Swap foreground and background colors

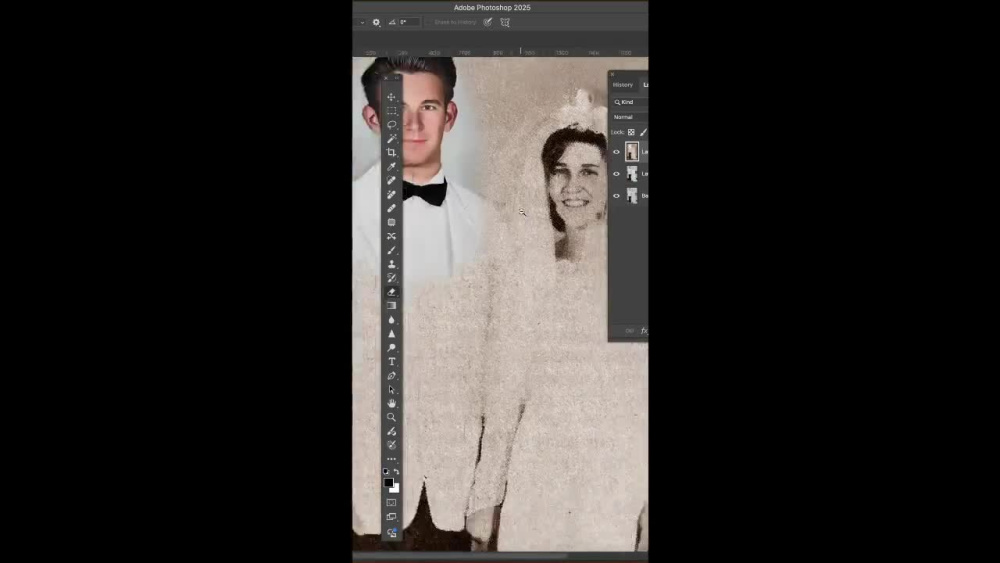(x=397, y=472)
